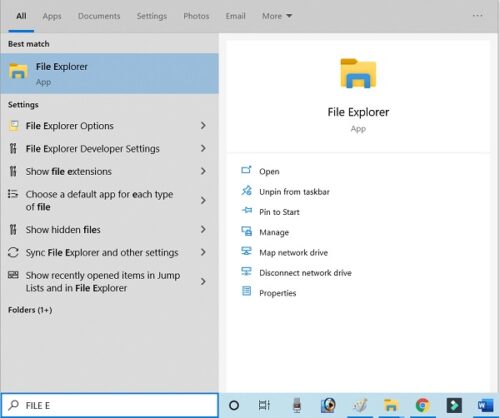Expand Choose a default app arrow
The image size is (500, 418).
click(x=203, y=200)
